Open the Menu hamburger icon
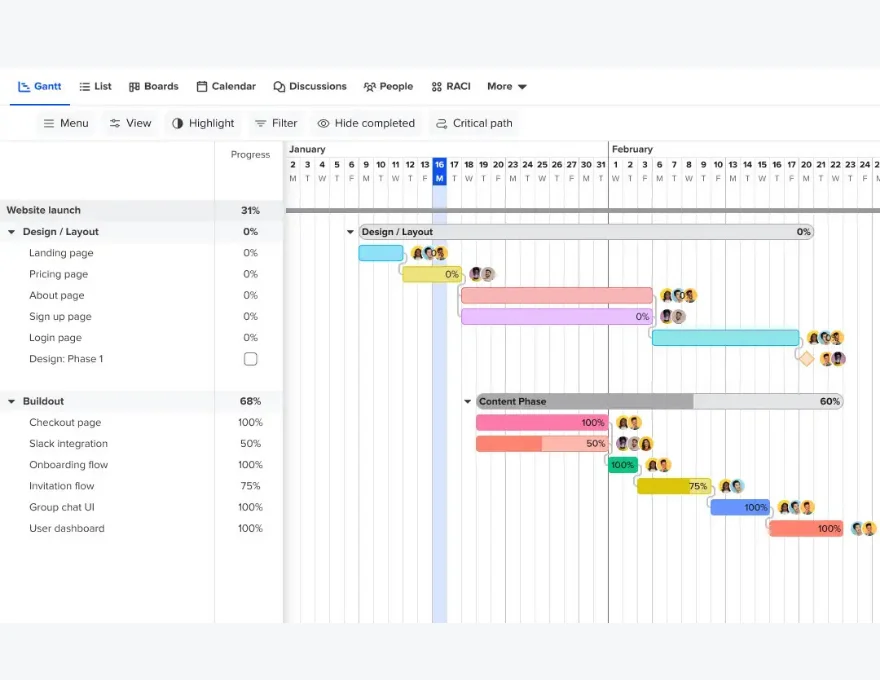The width and height of the screenshot is (880, 680). [x=49, y=123]
